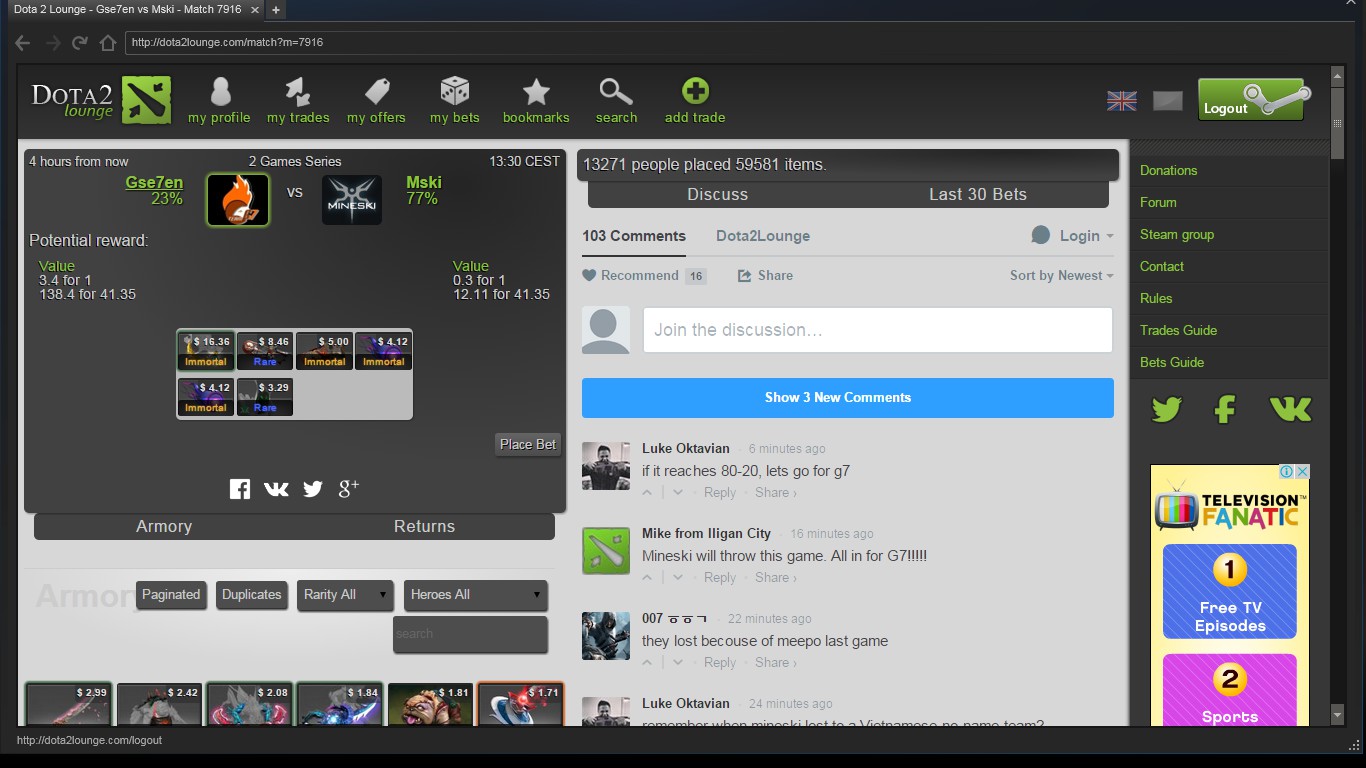
Task: Open the Rarity All dropdown
Action: 346,594
